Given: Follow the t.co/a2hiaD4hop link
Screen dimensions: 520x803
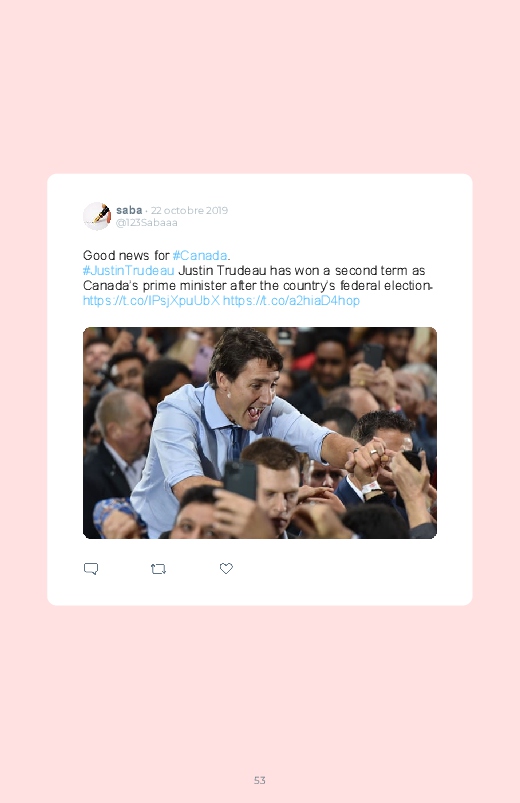Looking at the screenshot, I should click(291, 301).
